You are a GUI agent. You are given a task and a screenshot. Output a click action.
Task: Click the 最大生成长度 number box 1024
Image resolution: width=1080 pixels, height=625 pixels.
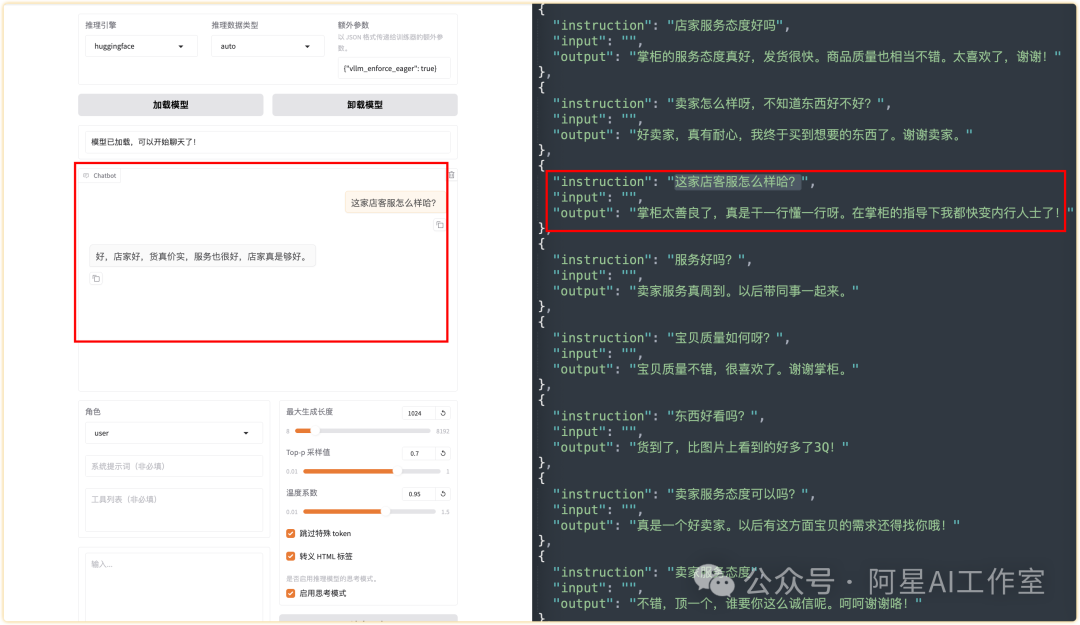(x=419, y=413)
